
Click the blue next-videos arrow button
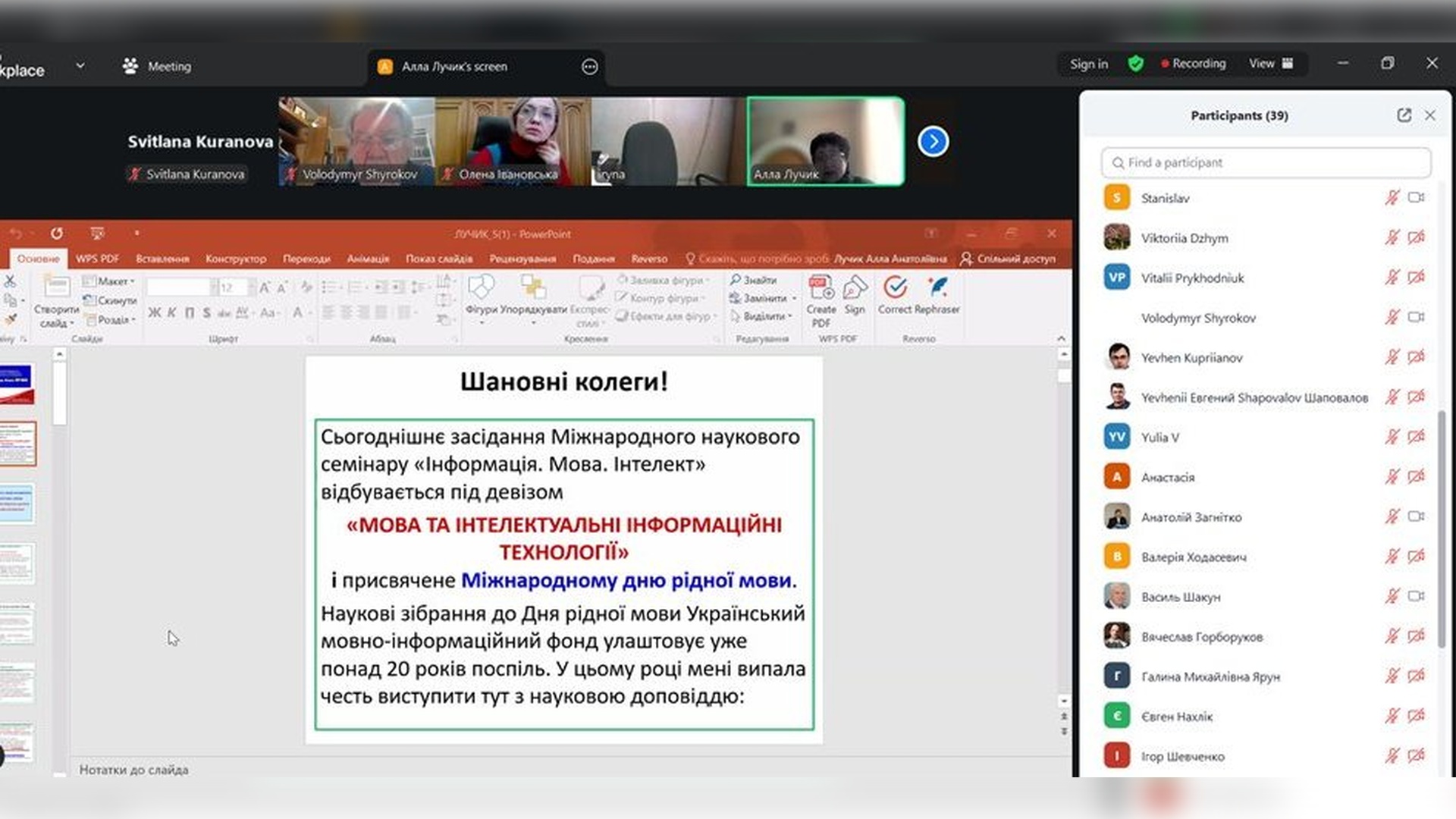[933, 142]
